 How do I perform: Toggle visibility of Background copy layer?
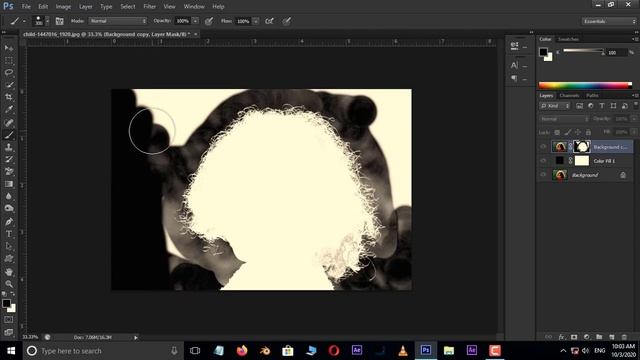point(543,147)
